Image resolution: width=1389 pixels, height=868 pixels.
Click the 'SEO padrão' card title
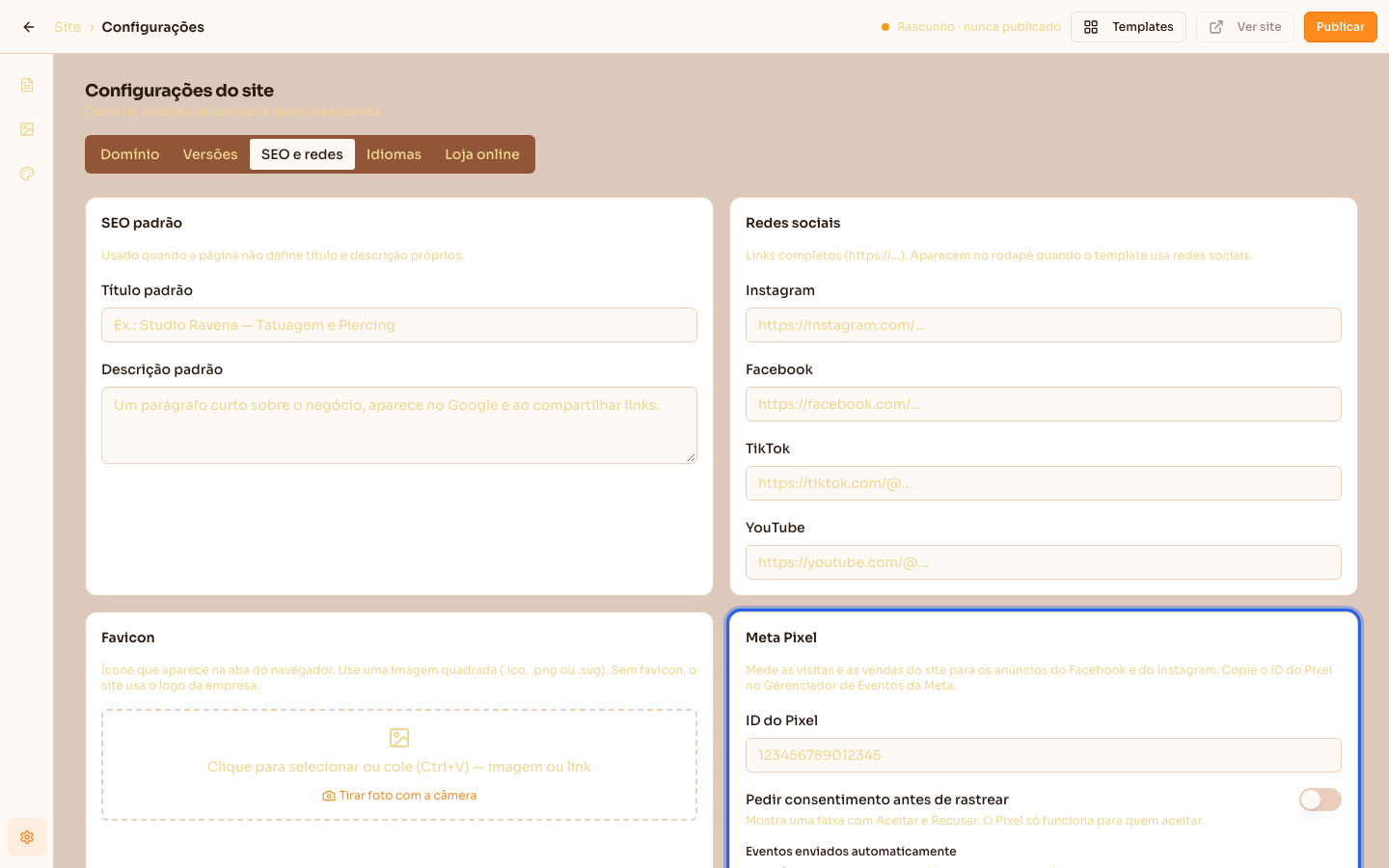coord(142,223)
